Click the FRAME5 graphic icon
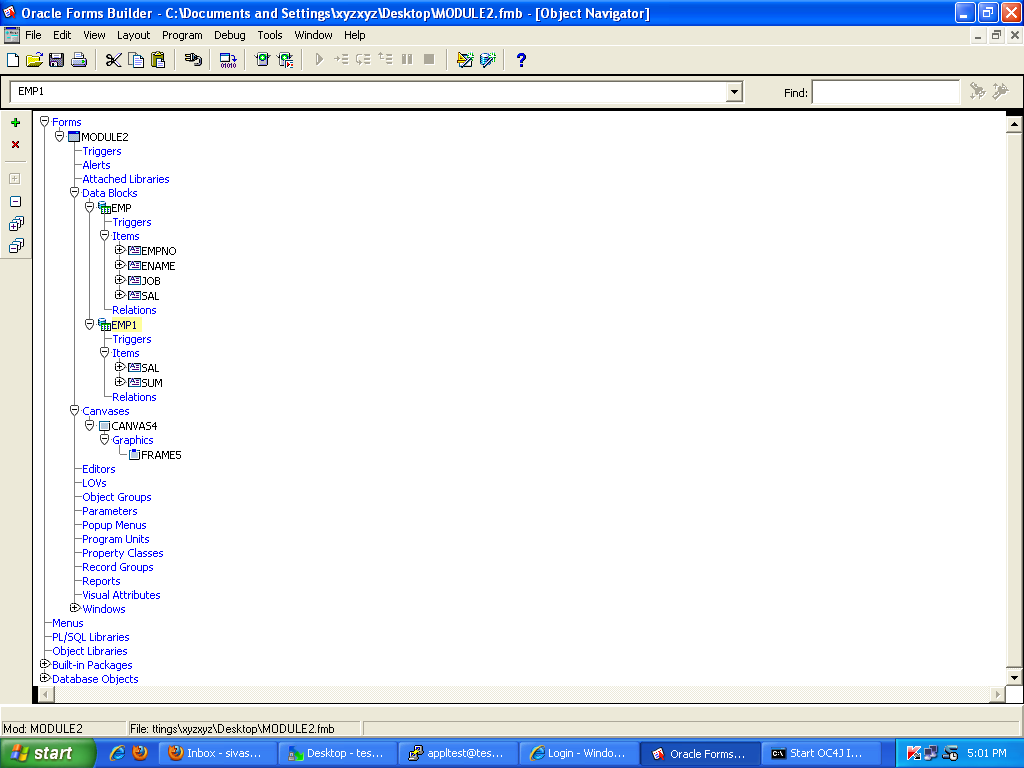This screenshot has height=768, width=1024. click(x=134, y=455)
